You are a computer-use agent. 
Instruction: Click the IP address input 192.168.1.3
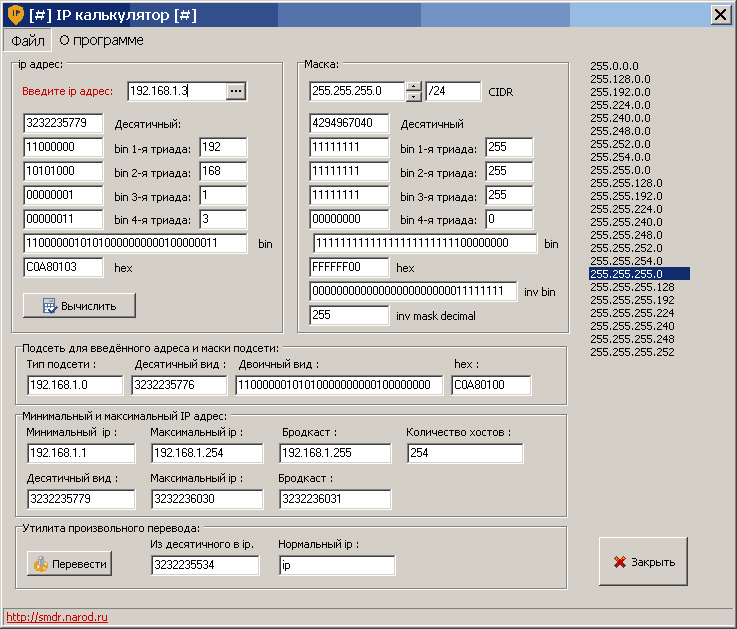[177, 91]
